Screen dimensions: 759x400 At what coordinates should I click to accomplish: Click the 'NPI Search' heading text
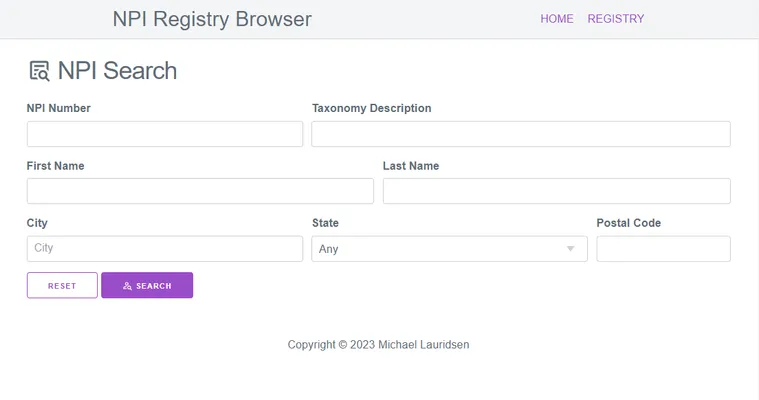coord(117,71)
